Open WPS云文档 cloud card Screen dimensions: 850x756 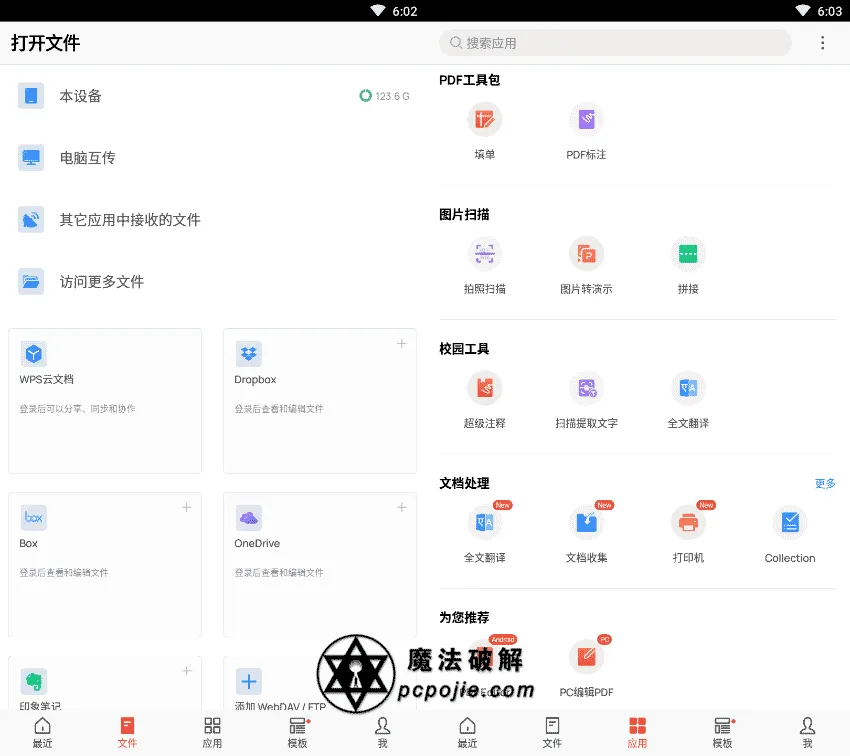(105, 401)
